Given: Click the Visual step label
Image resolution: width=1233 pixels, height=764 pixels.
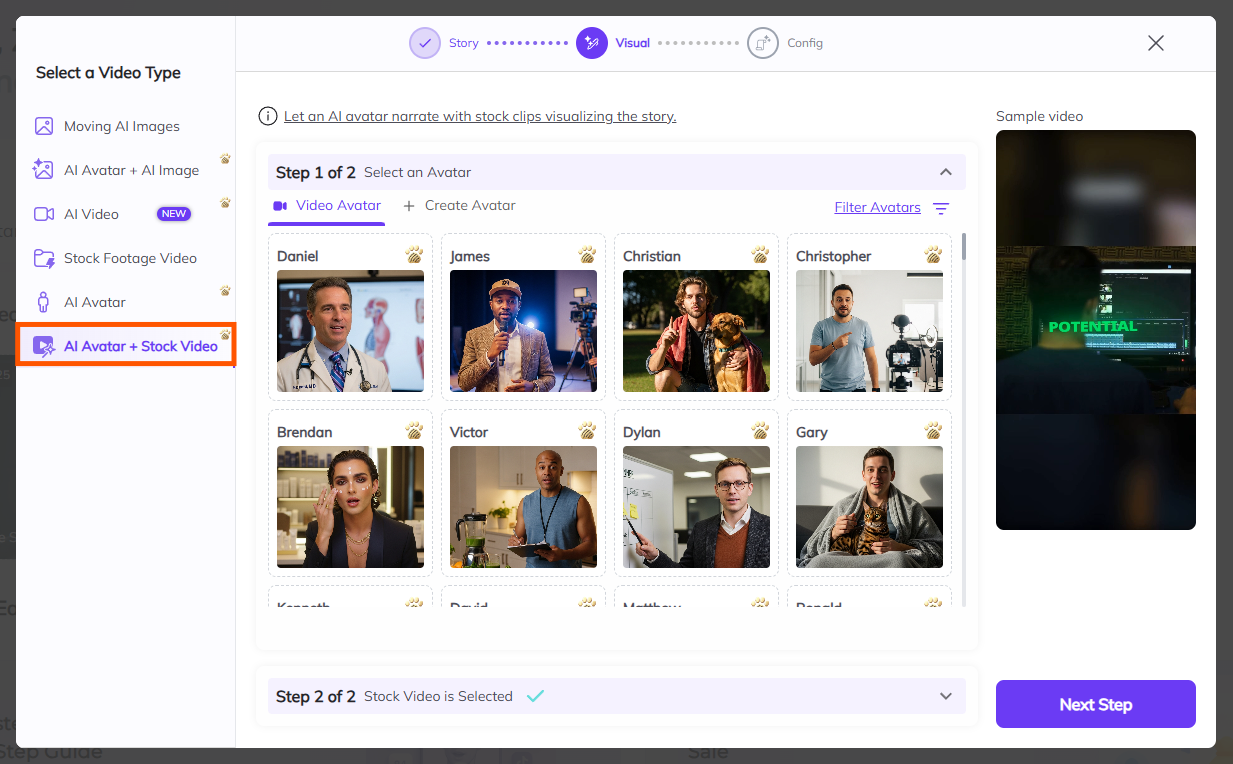Looking at the screenshot, I should coord(632,43).
